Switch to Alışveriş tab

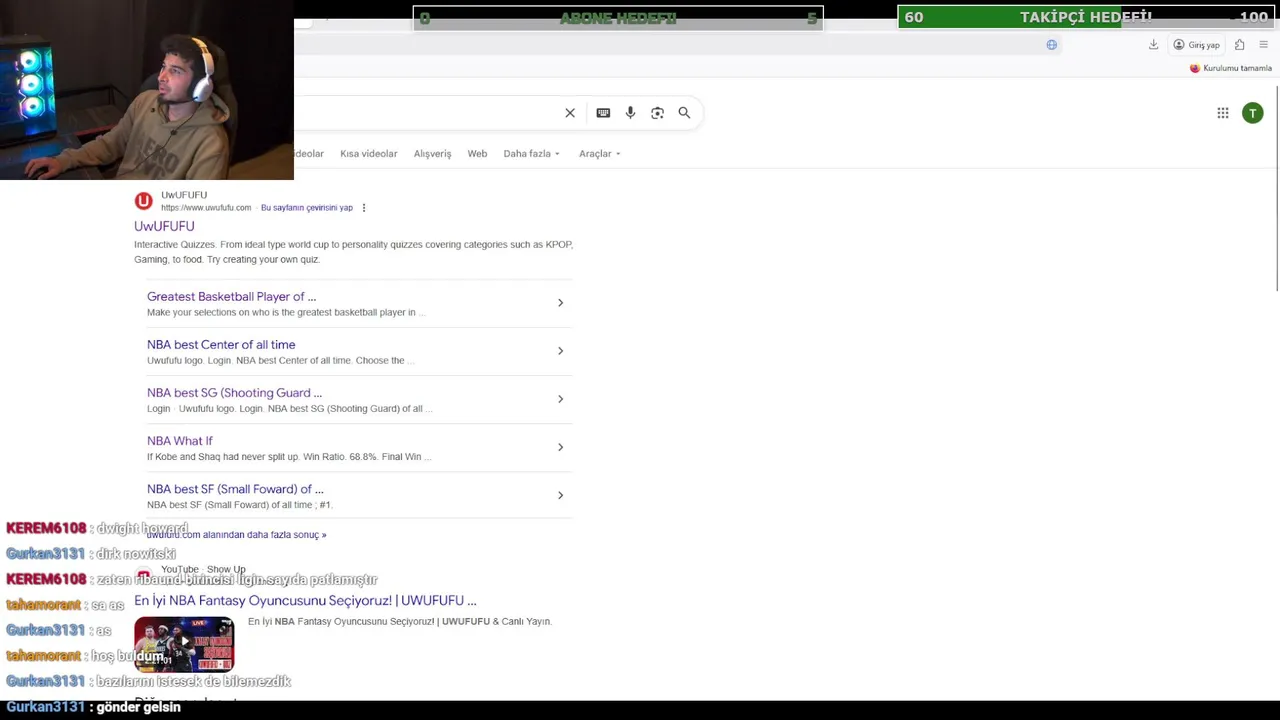click(432, 154)
